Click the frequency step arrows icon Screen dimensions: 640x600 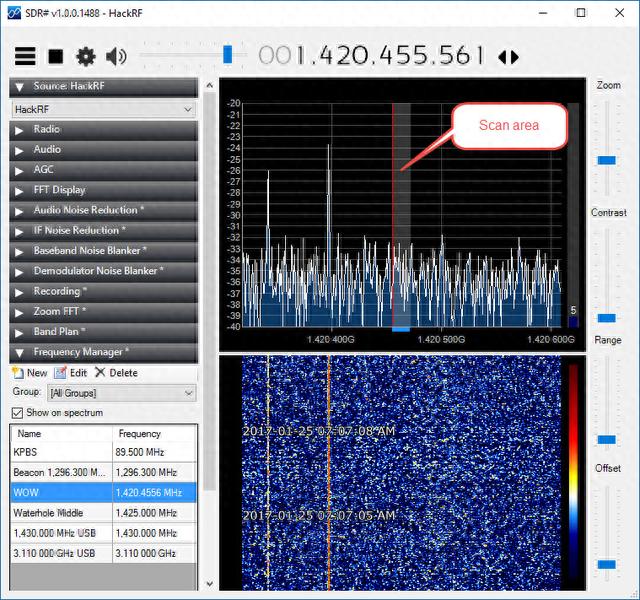508,57
